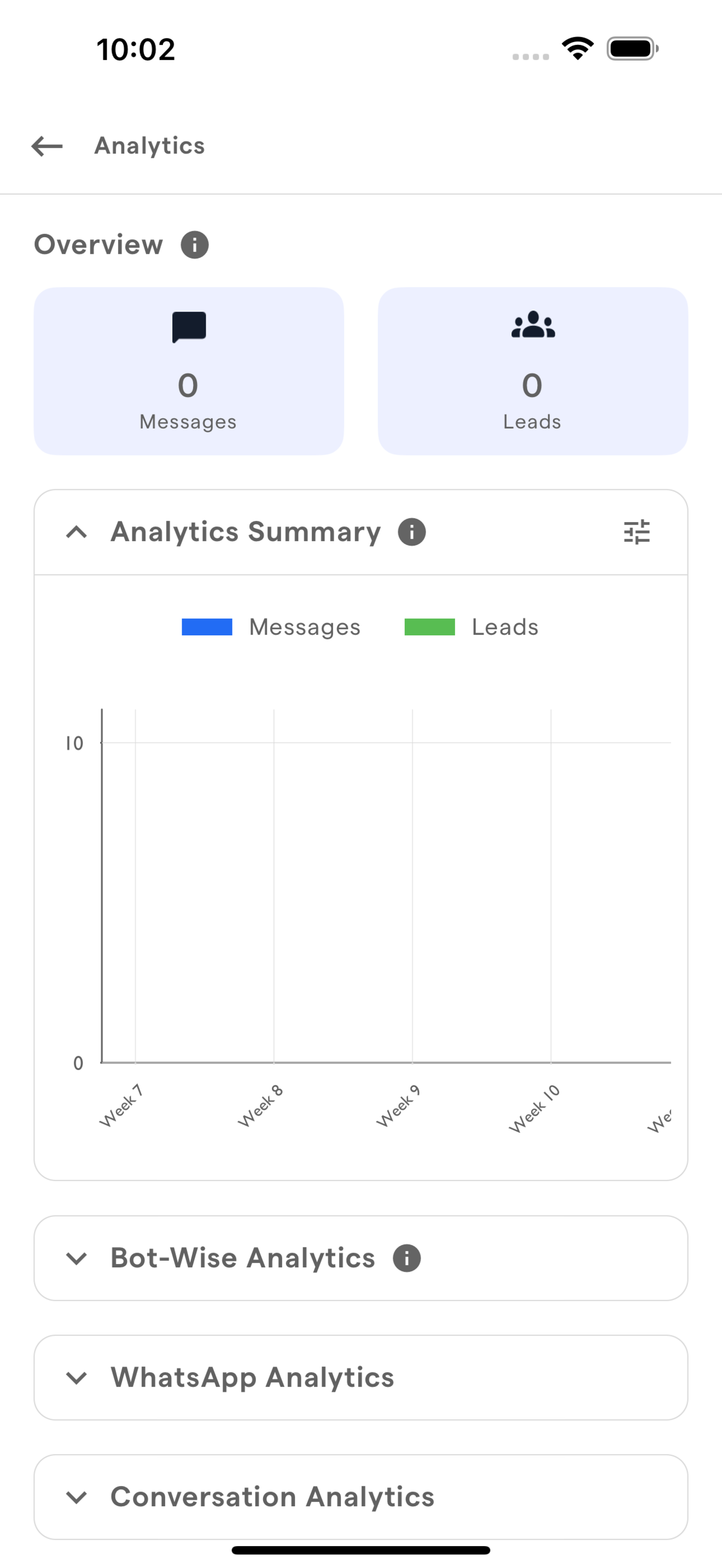Viewport: 722px width, 1568px height.
Task: Tap the Analytics page title
Action: [x=150, y=146]
